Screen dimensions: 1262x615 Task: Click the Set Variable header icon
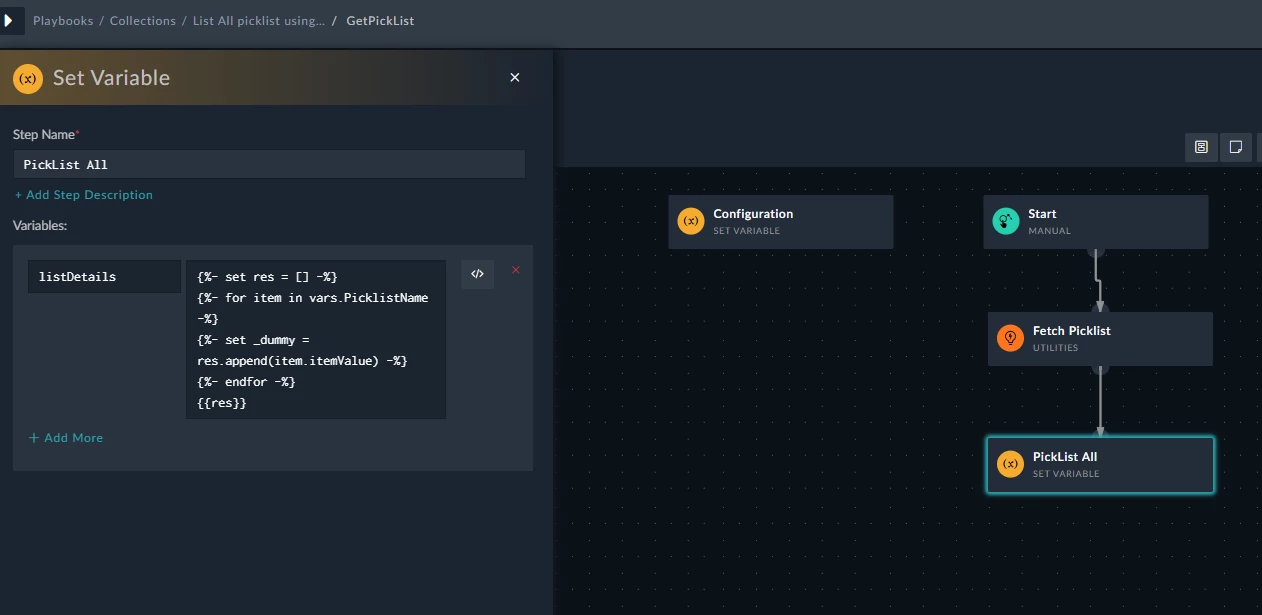(x=28, y=78)
